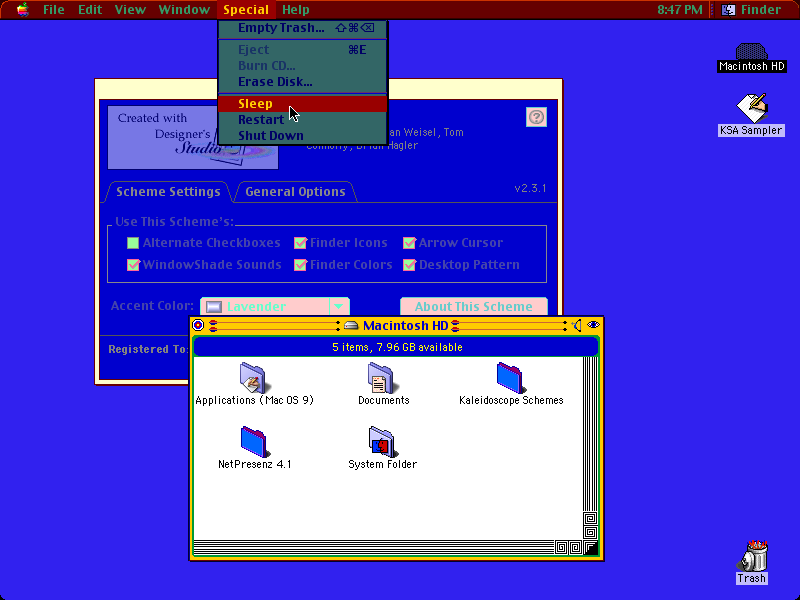Select the System Folder icon
800x600 pixels.
[382, 441]
